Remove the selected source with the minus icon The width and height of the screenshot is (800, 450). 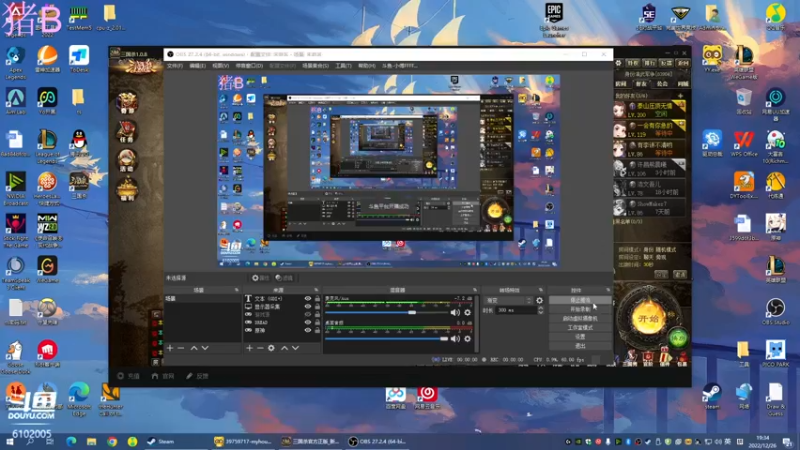click(x=260, y=348)
